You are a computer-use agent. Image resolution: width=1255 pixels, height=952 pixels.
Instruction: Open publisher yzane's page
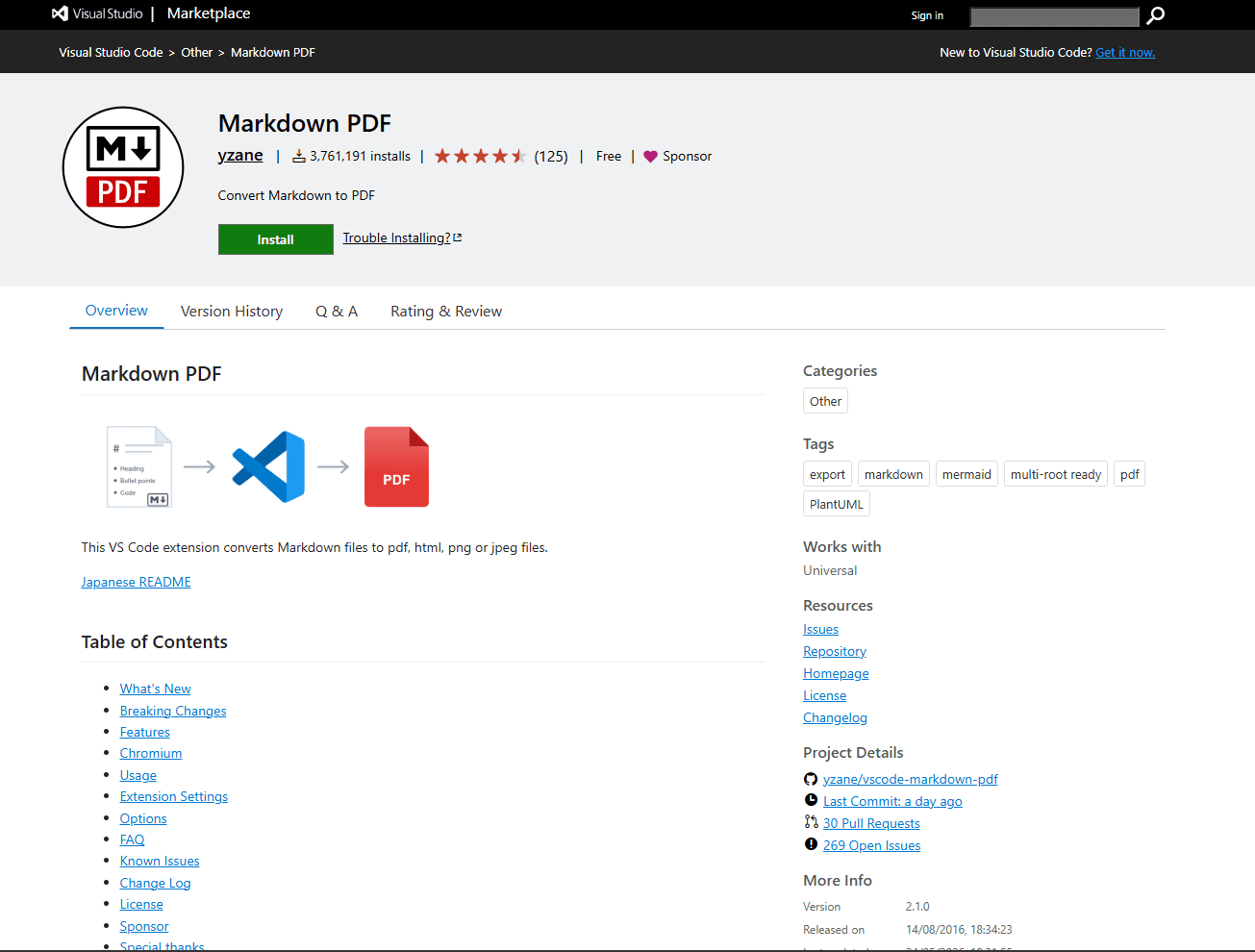click(240, 155)
